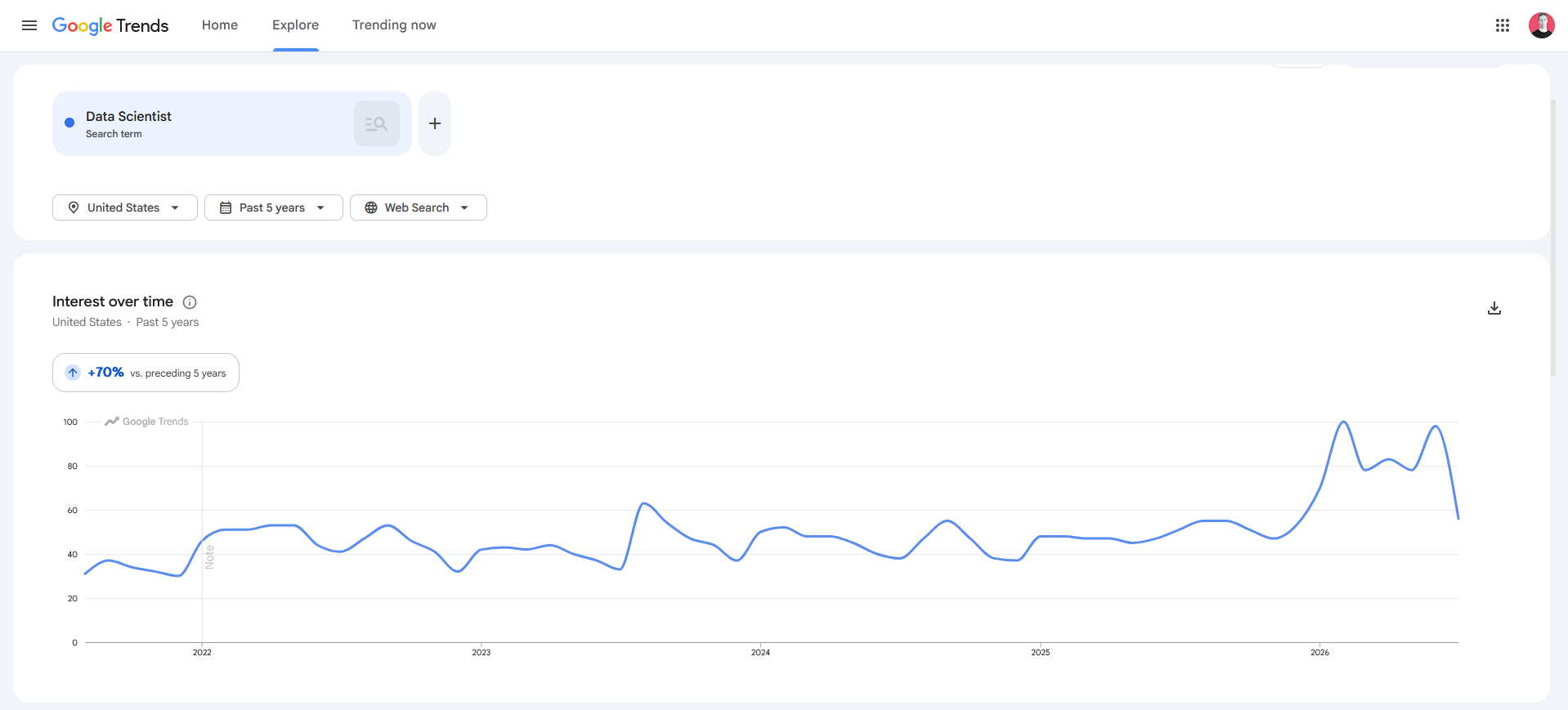Click the Note marker on the chart
The image size is (1568, 710).
pos(209,556)
